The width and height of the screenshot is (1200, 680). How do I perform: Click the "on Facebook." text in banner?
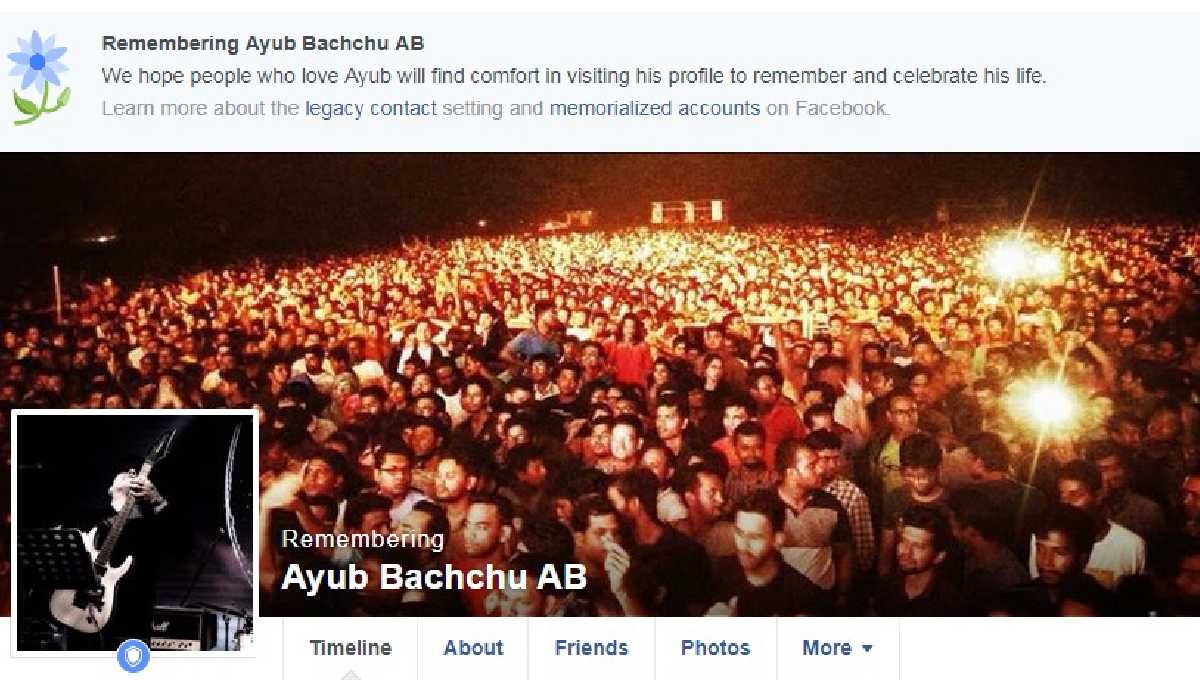(x=827, y=108)
